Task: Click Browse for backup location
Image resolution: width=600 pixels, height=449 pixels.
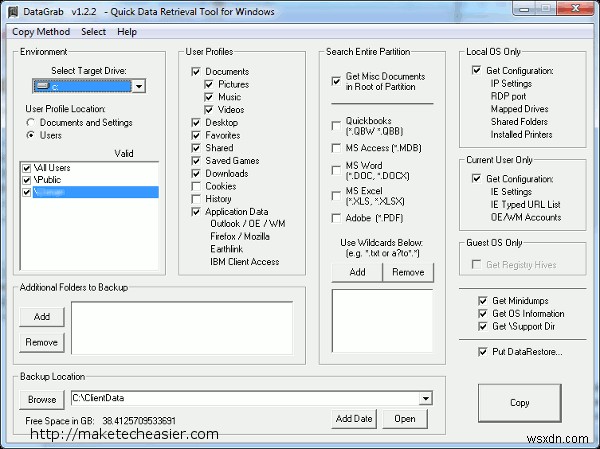Action: click(42, 400)
